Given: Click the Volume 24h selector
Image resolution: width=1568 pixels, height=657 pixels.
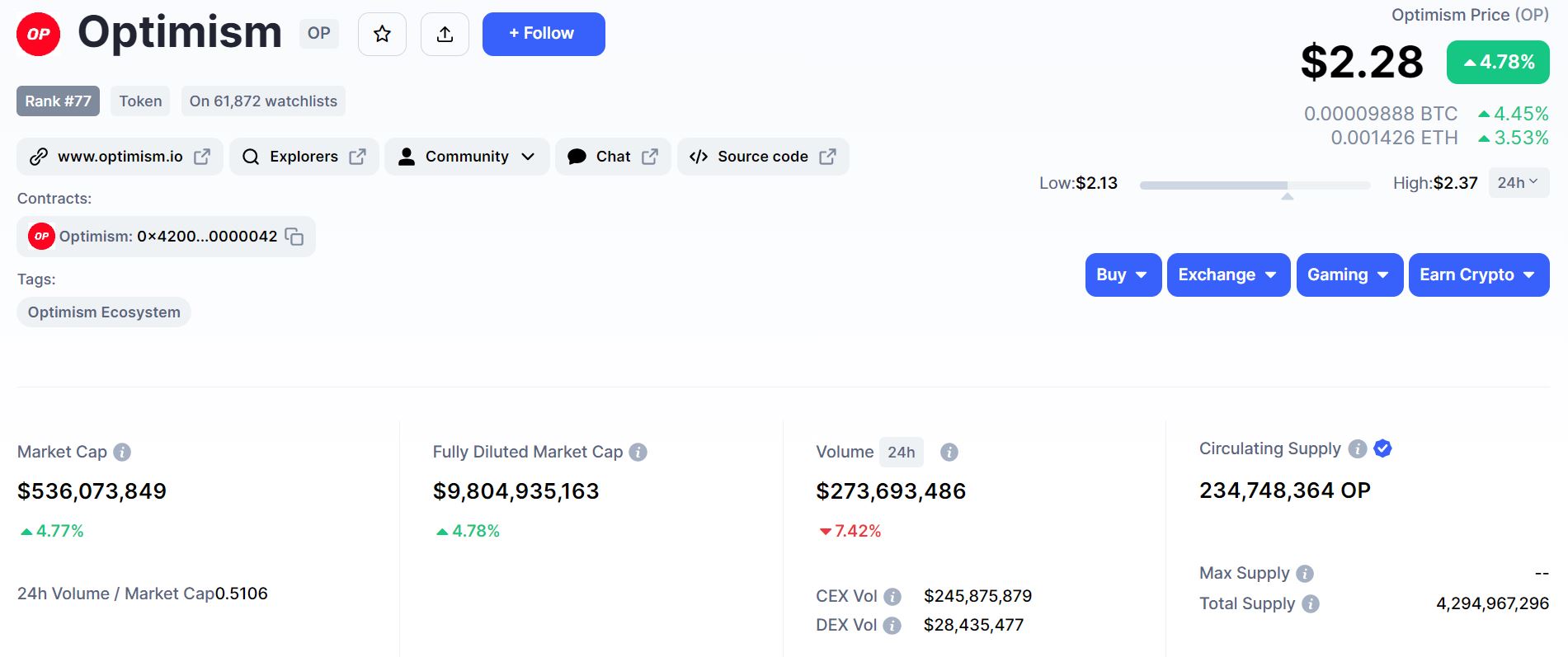Looking at the screenshot, I should coord(901,452).
